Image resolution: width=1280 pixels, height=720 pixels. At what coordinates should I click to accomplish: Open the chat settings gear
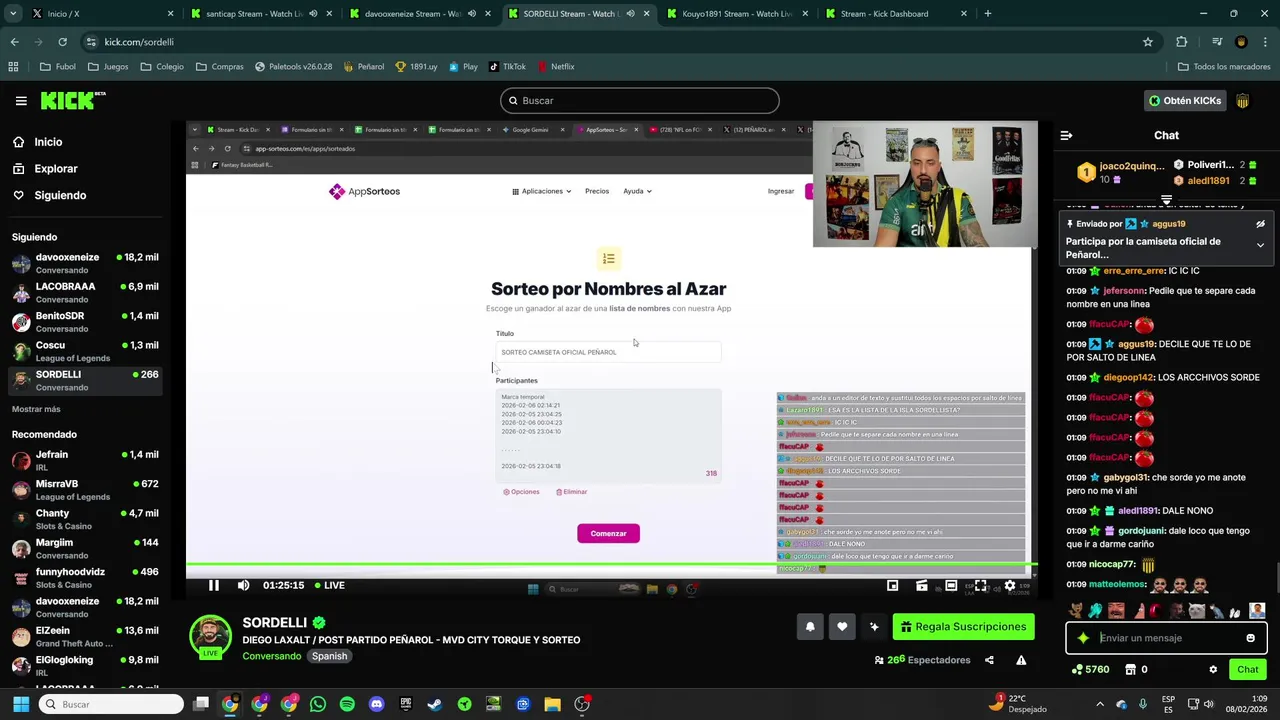(1213, 669)
